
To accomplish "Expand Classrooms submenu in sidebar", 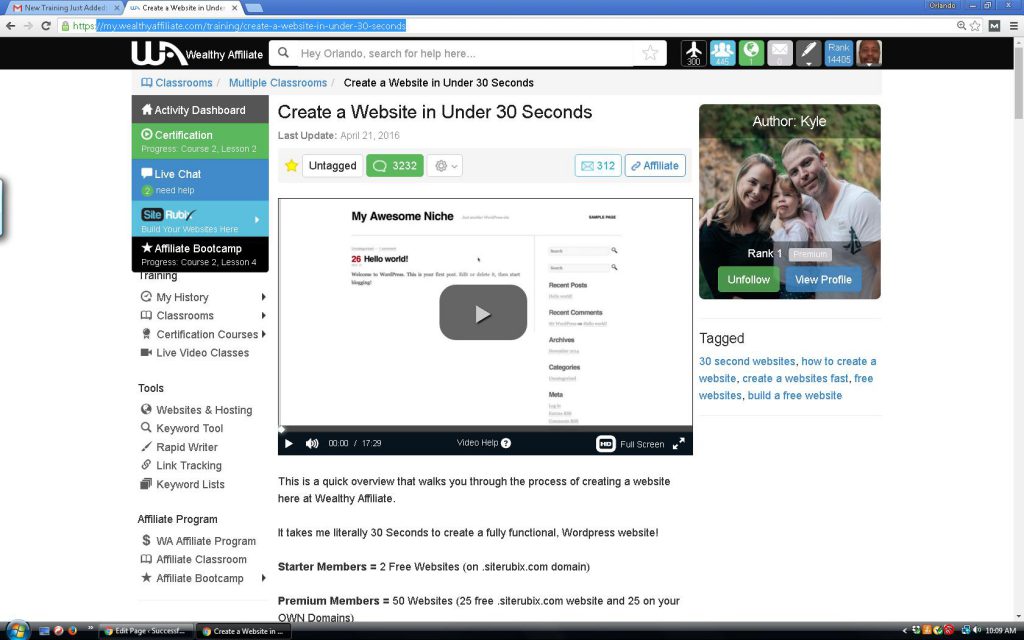I will click(263, 315).
